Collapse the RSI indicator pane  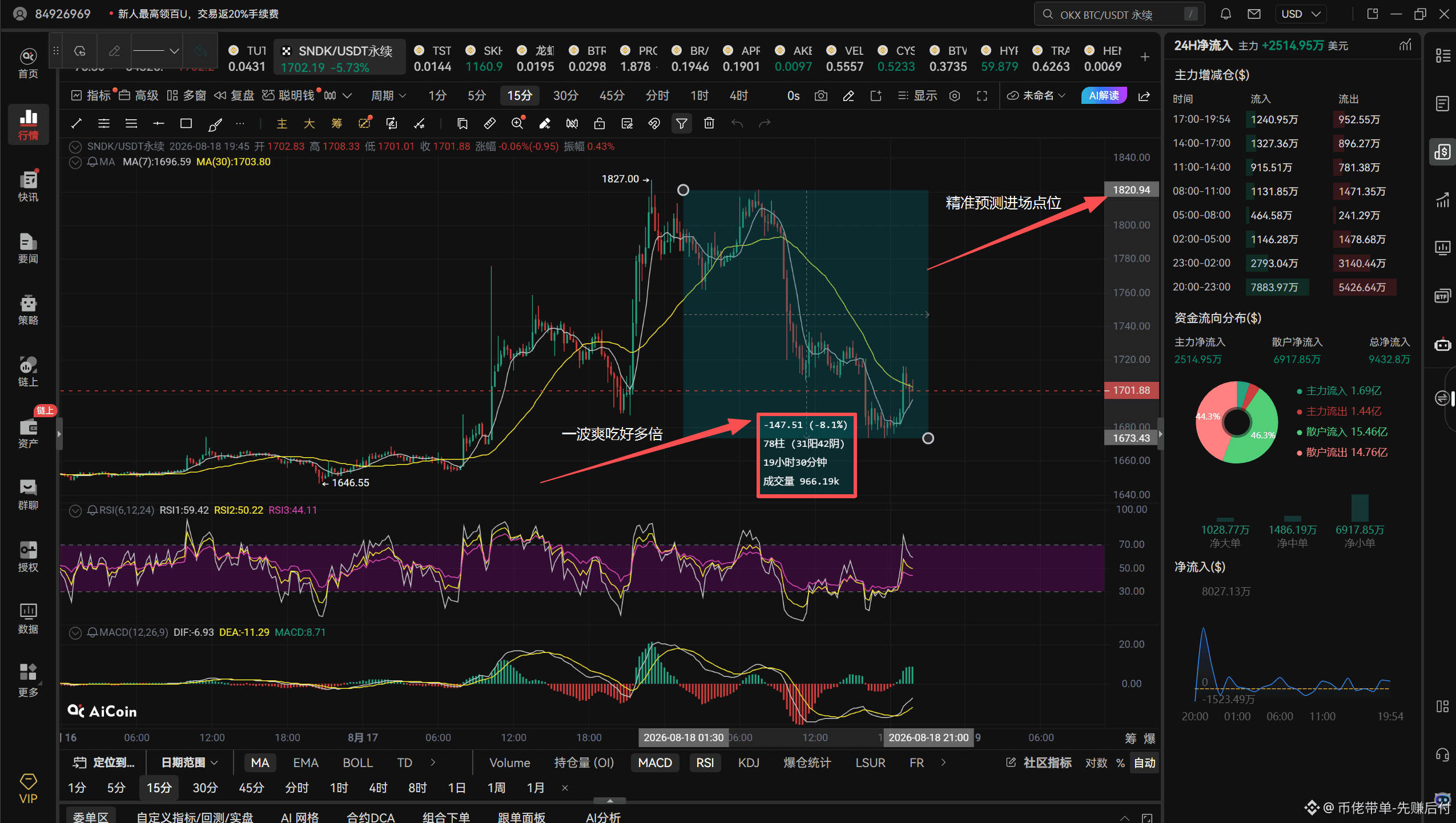[x=75, y=510]
